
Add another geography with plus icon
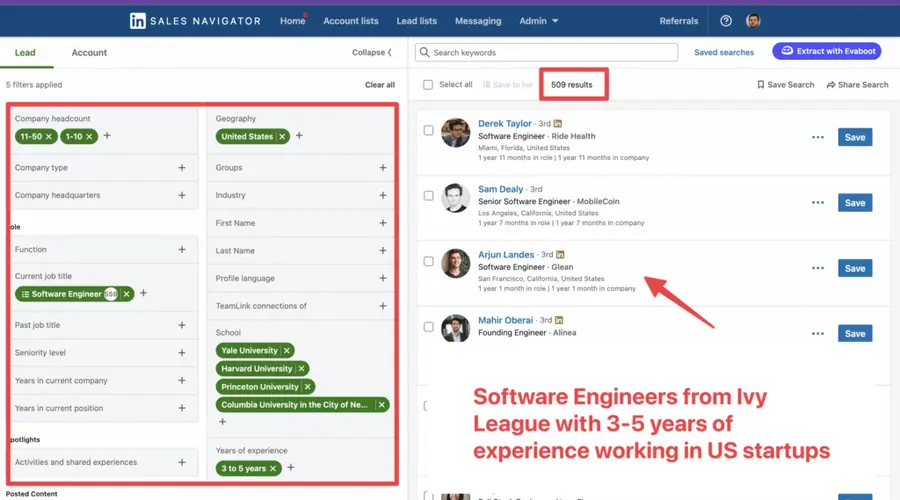[299, 136]
